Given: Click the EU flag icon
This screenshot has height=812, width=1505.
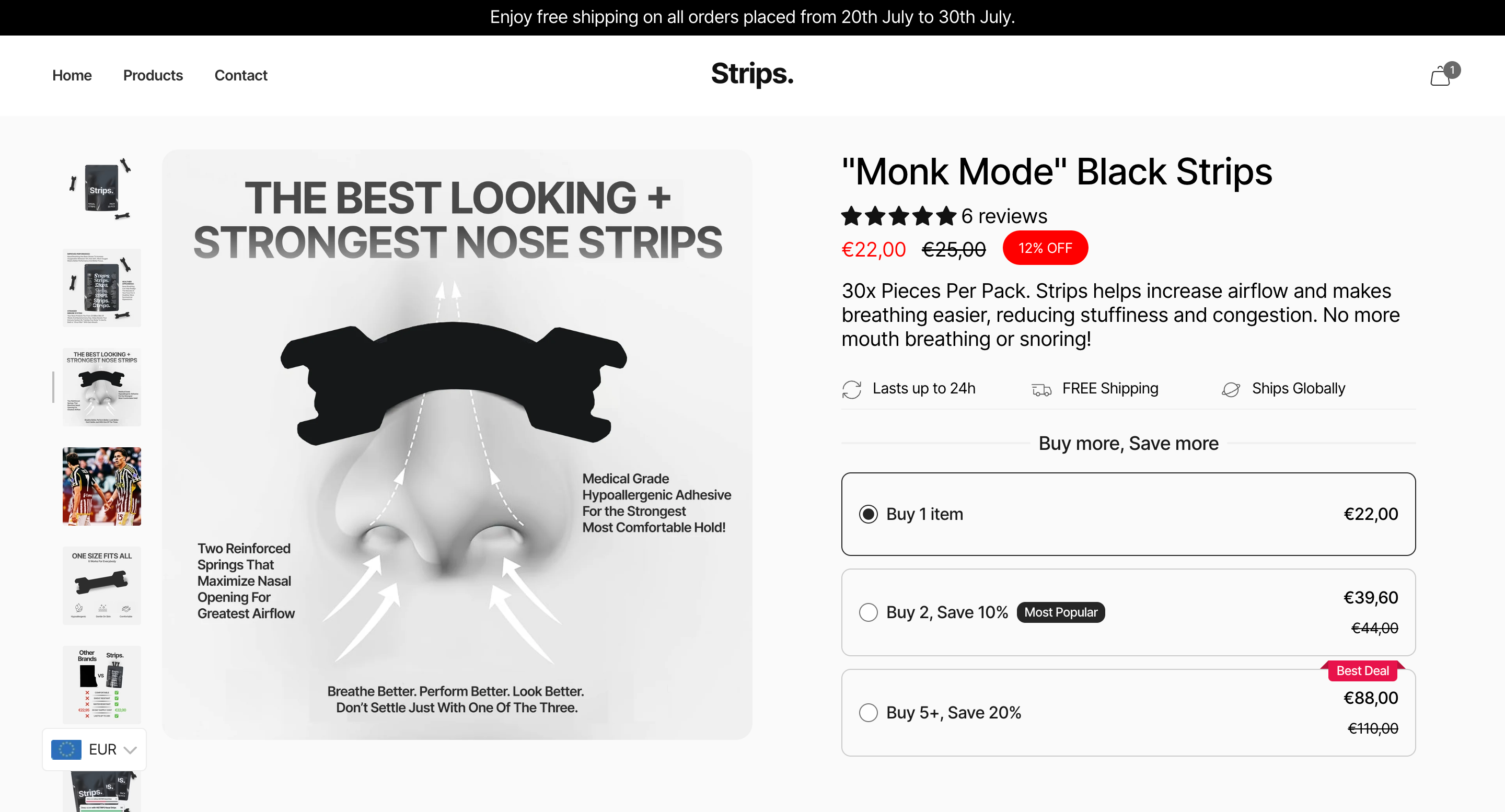Looking at the screenshot, I should 66,749.
